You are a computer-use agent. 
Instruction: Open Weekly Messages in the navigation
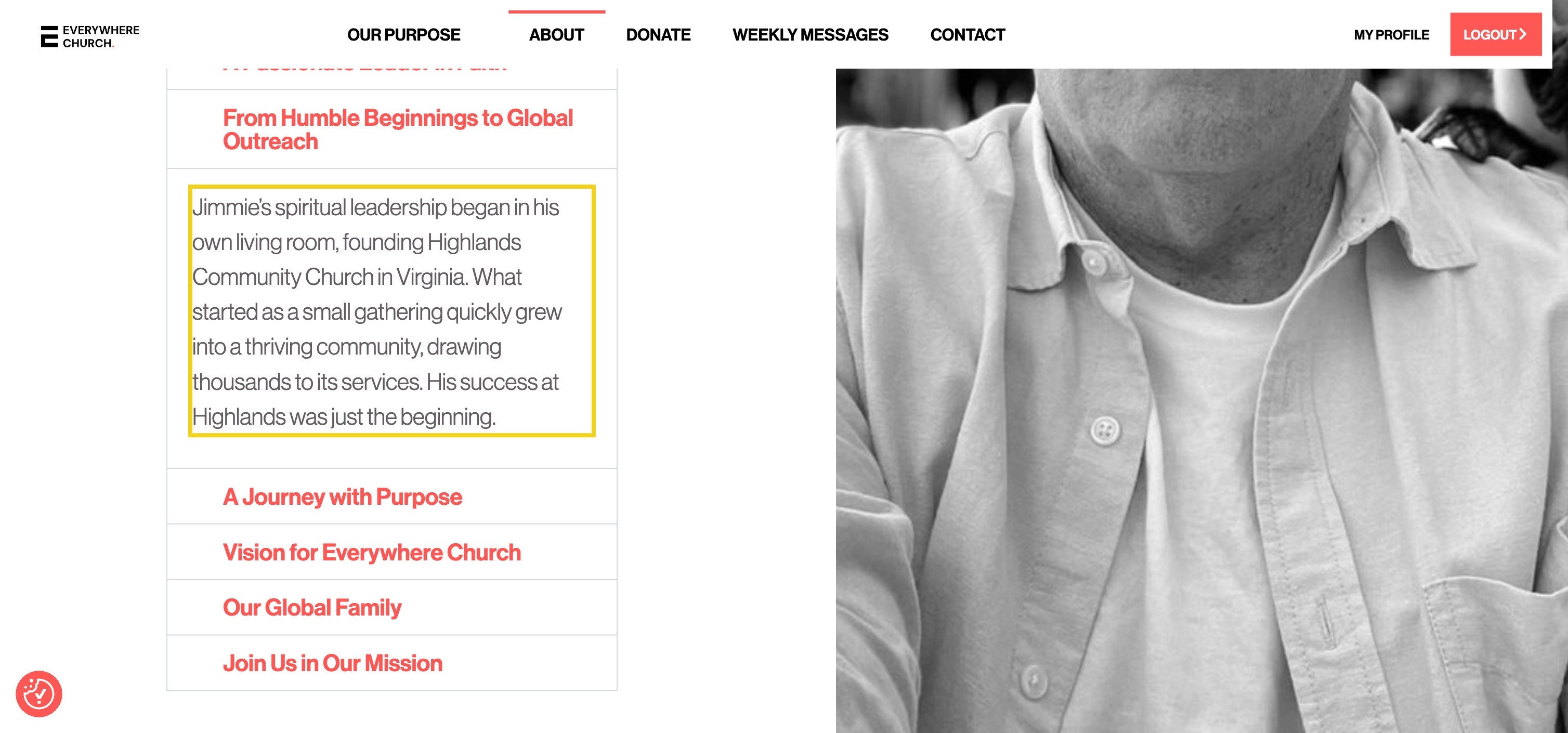click(810, 35)
